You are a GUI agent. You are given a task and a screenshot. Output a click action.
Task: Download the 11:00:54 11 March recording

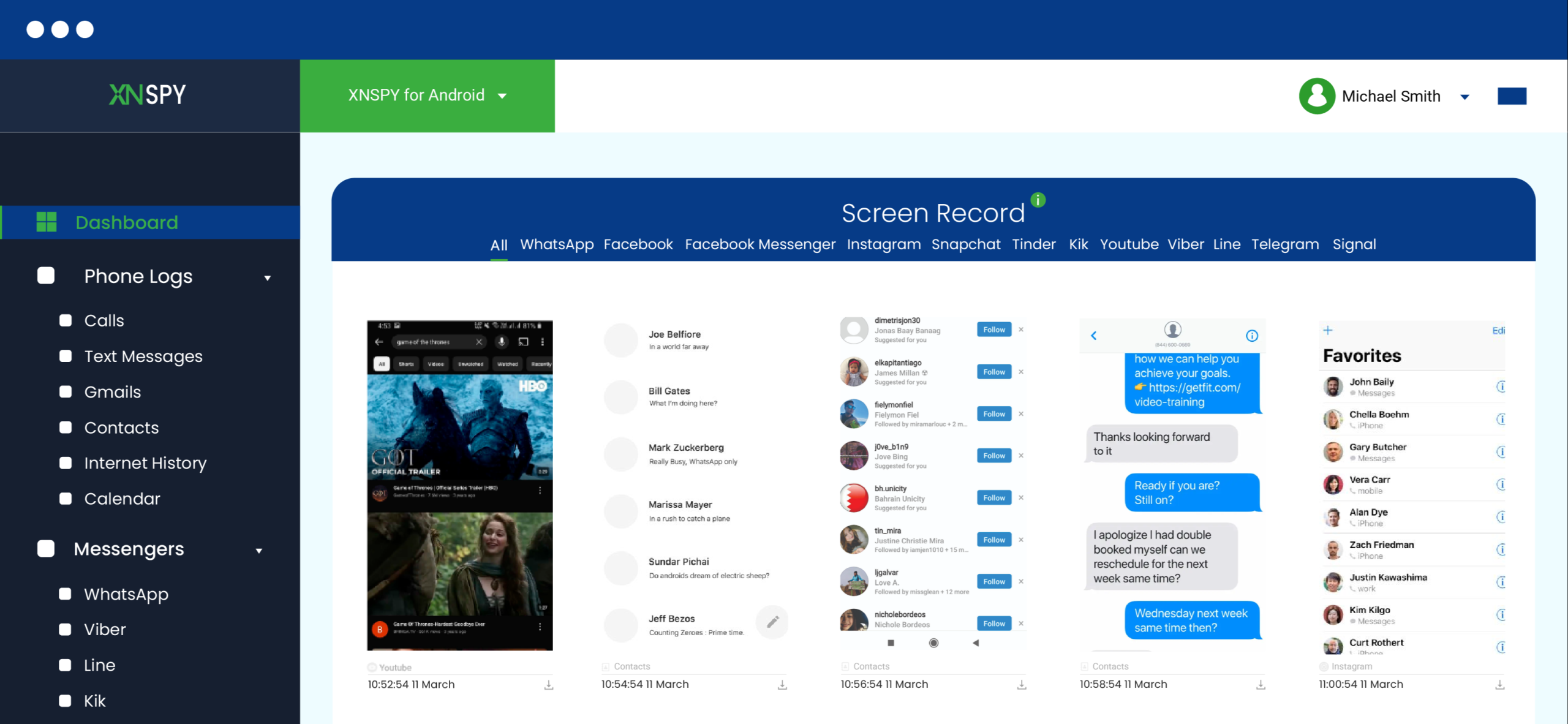point(1499,685)
